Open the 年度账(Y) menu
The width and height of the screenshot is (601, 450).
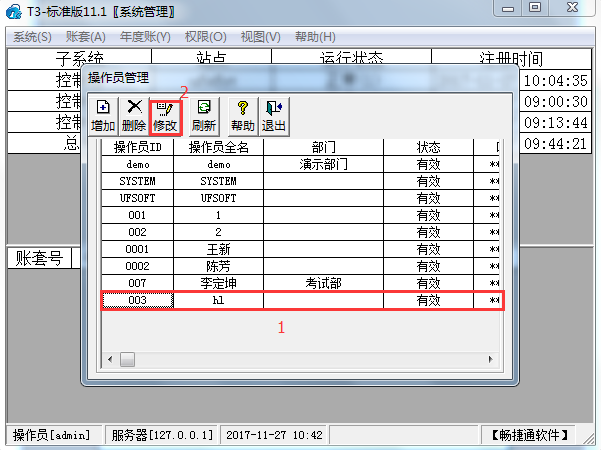[x=145, y=37]
